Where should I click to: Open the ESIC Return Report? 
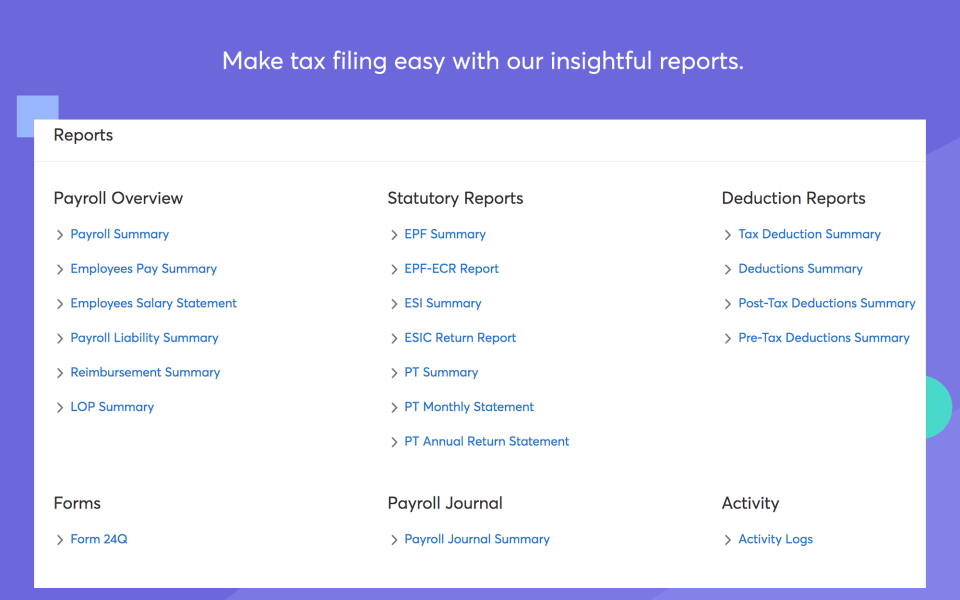(x=460, y=337)
